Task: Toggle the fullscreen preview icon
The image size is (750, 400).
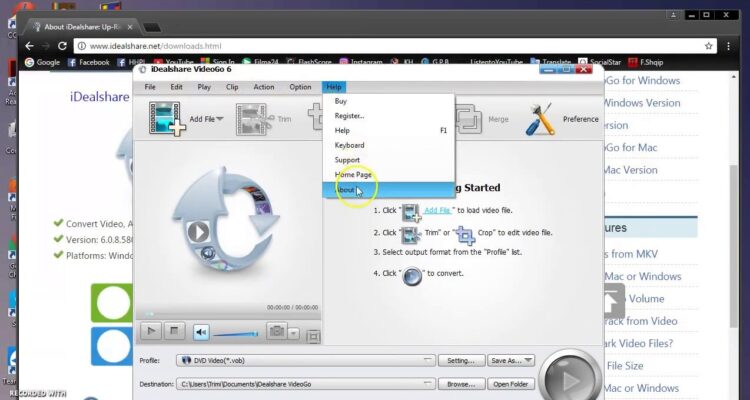Action: pyautogui.click(x=313, y=336)
